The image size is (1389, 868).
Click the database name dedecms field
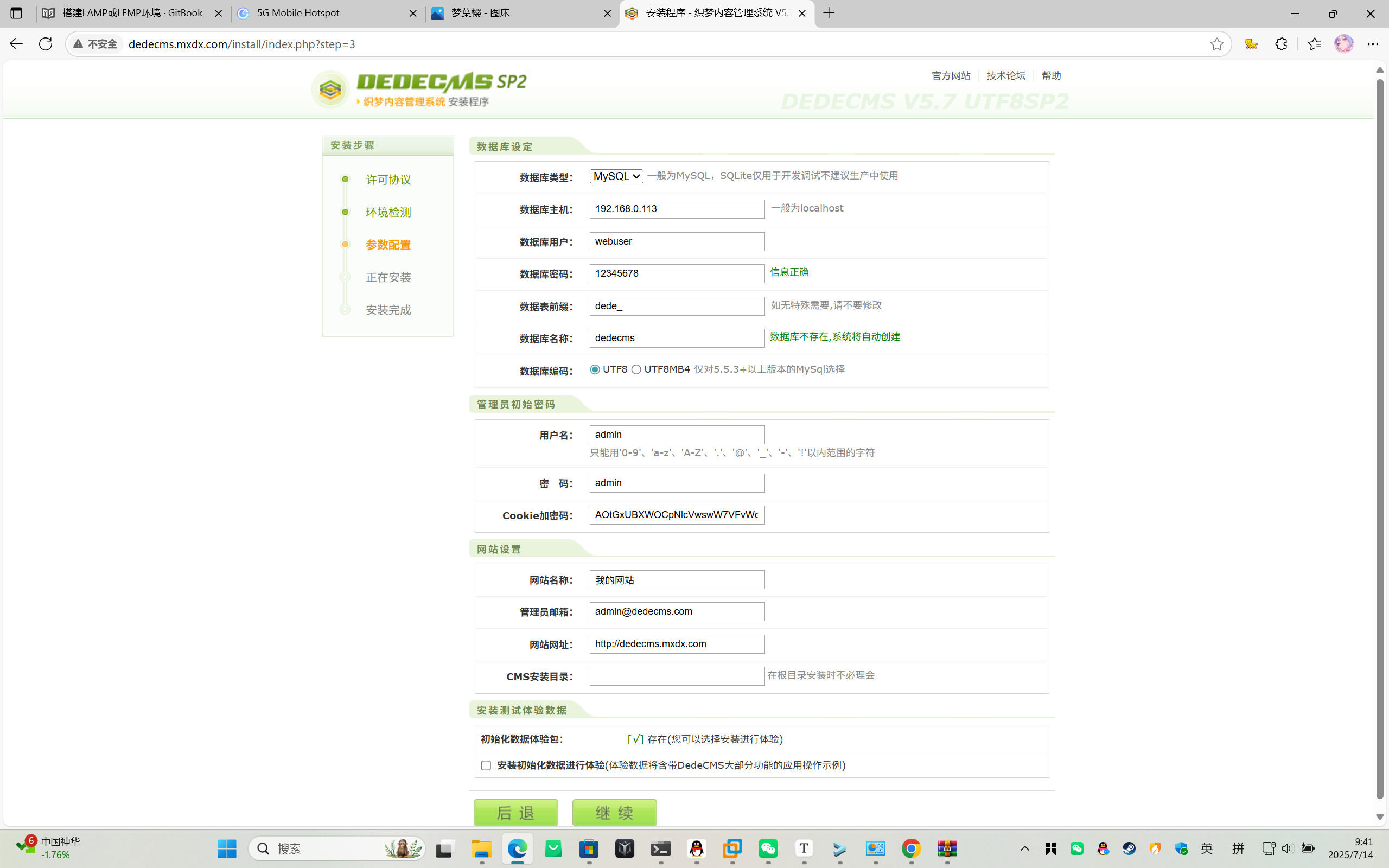(x=677, y=338)
